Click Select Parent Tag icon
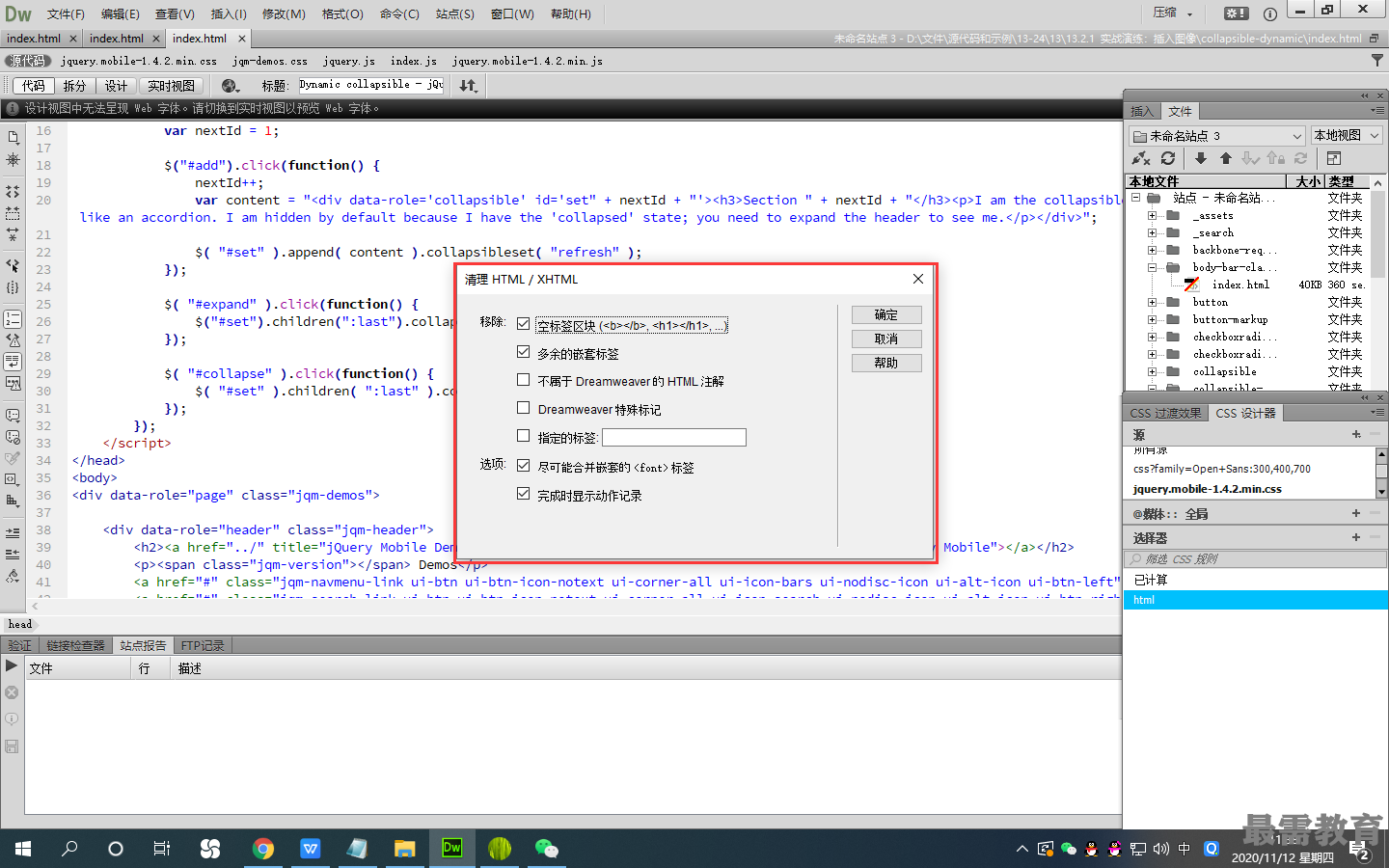1389x868 pixels. tap(13, 265)
